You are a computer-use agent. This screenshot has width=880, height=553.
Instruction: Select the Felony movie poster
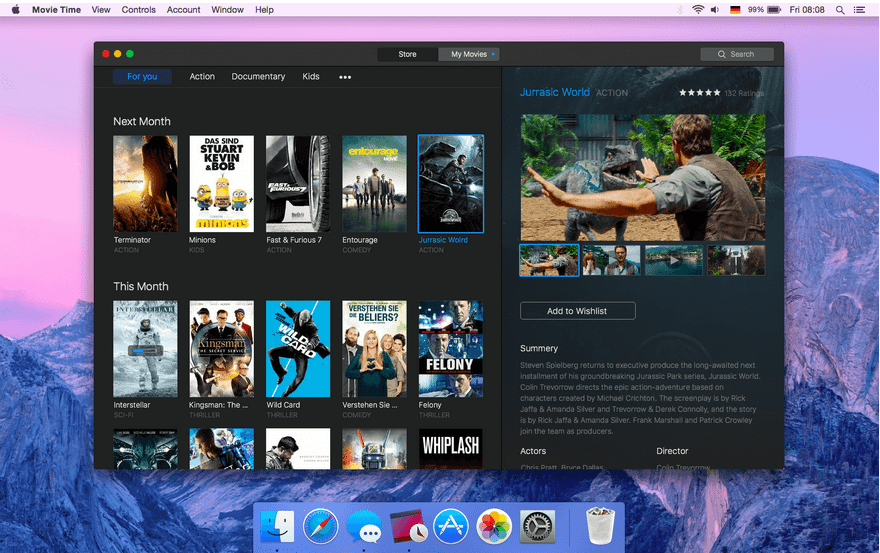tap(451, 349)
